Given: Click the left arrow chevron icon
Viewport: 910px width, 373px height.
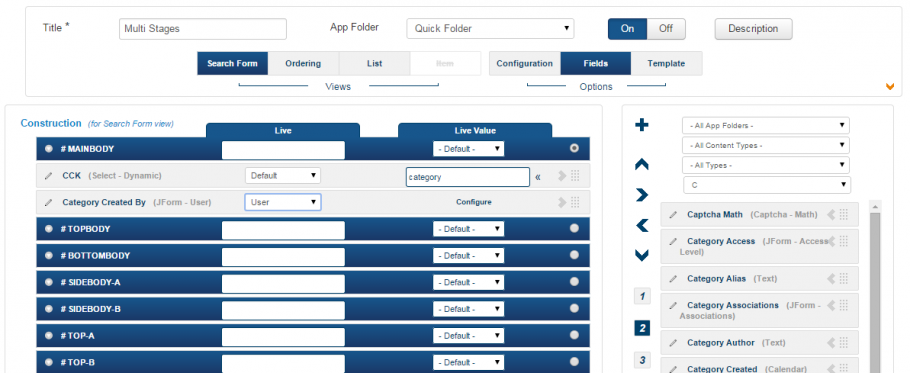Looking at the screenshot, I should click(x=642, y=225).
